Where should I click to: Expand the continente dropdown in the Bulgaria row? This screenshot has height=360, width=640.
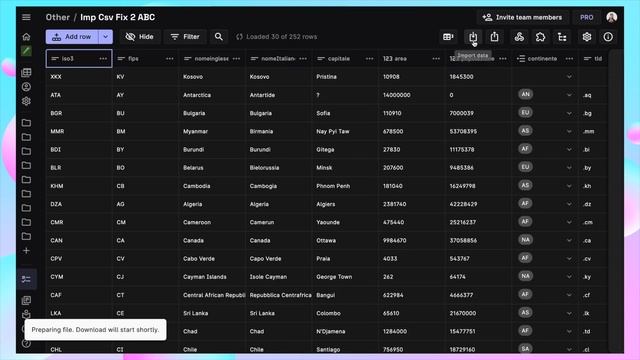pyautogui.click(x=569, y=113)
